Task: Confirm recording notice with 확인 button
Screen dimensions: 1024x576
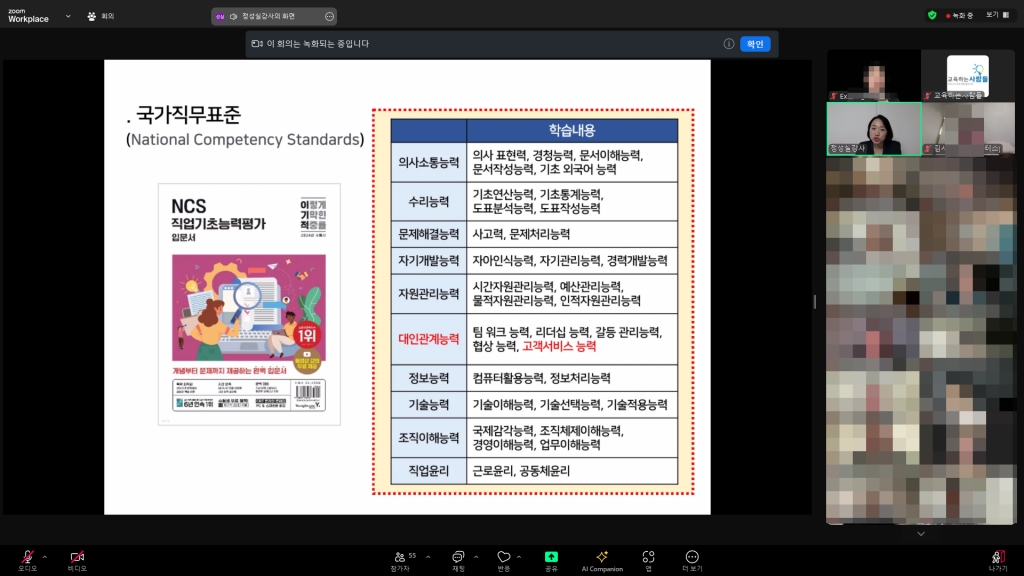Action: [x=755, y=44]
